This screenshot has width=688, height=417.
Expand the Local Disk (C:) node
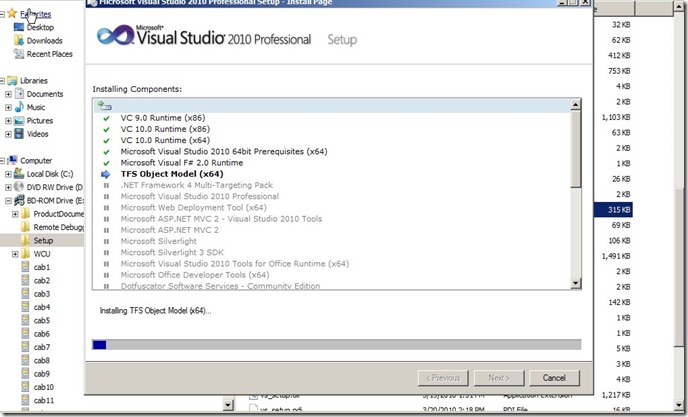click(8, 174)
